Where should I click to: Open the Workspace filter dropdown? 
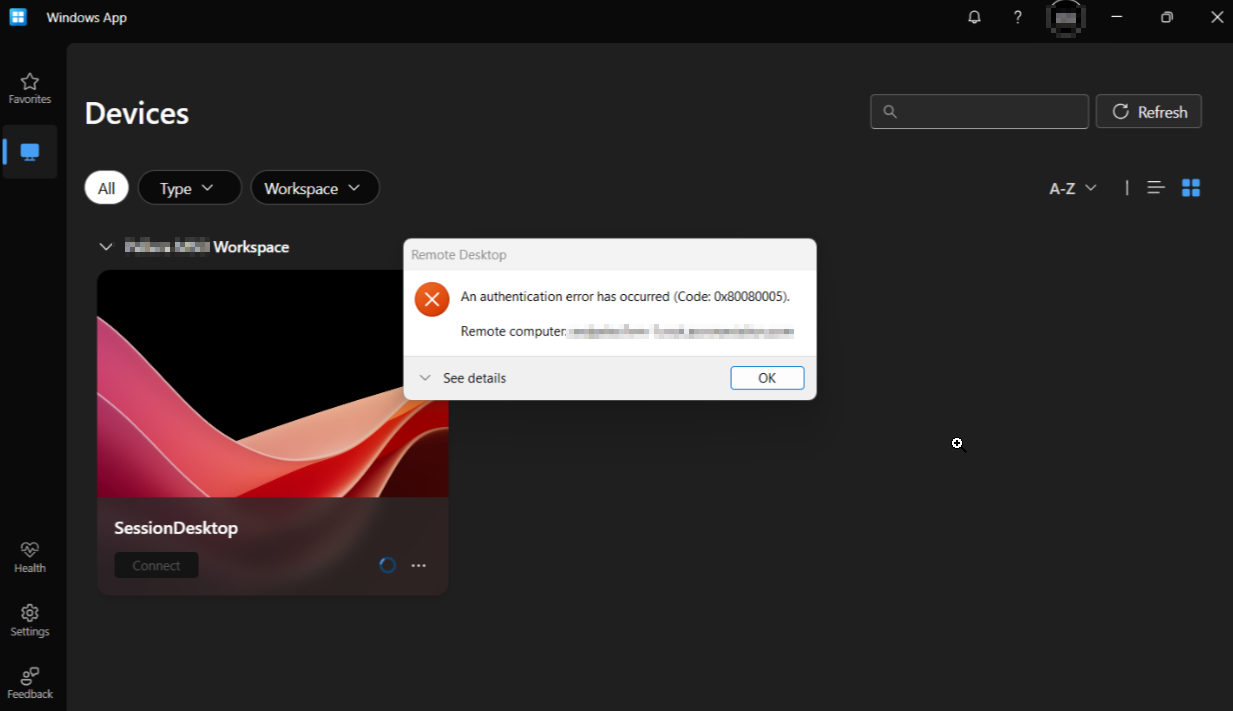click(x=315, y=187)
